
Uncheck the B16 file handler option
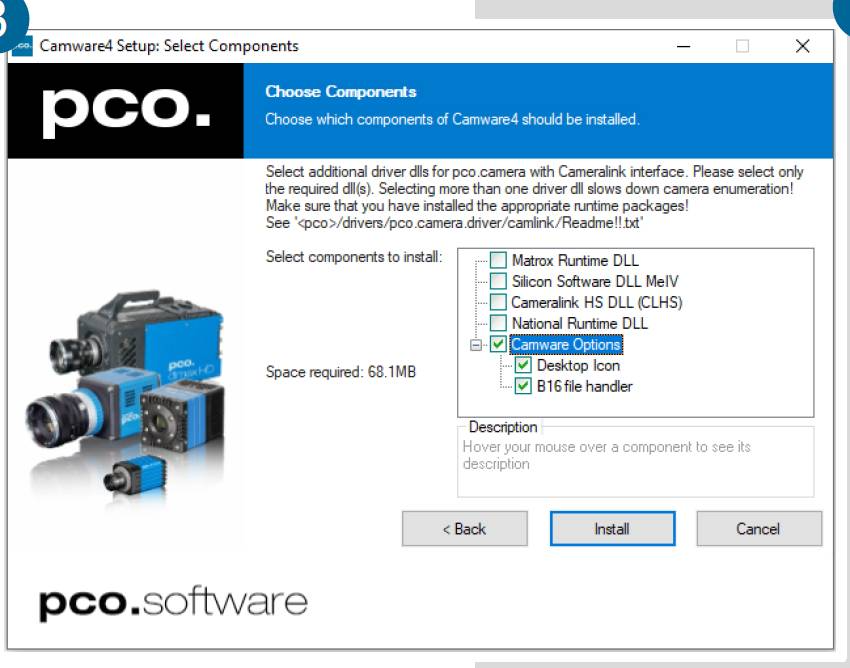(x=523, y=386)
